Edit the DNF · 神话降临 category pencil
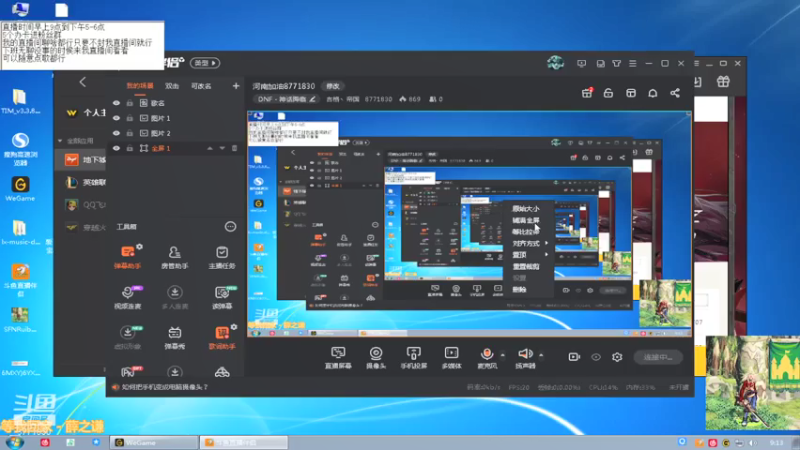Screen dimensions: 800x450 click(313, 99)
